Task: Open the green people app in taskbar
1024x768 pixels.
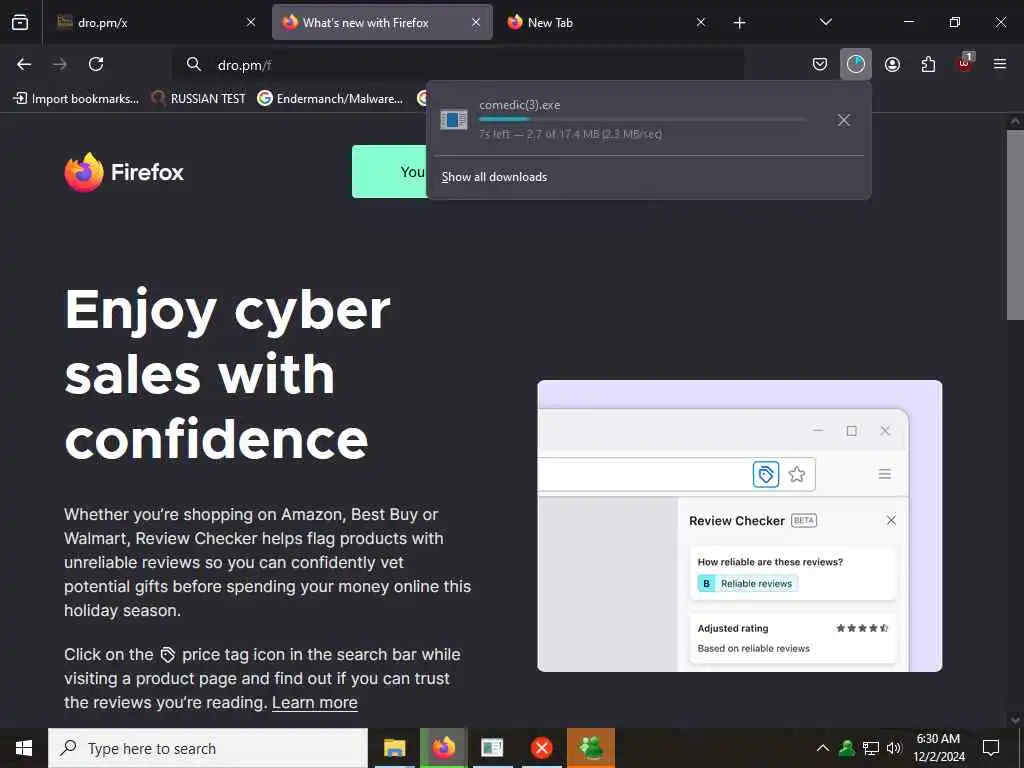Action: coord(591,748)
